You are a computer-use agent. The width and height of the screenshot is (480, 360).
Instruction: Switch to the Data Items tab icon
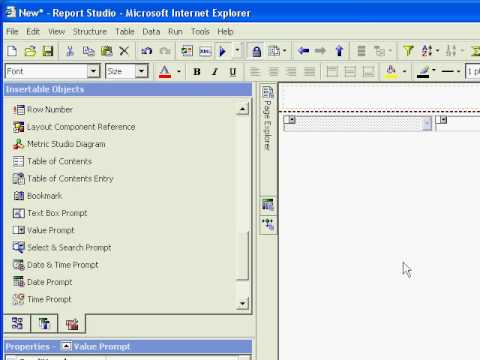44,323
